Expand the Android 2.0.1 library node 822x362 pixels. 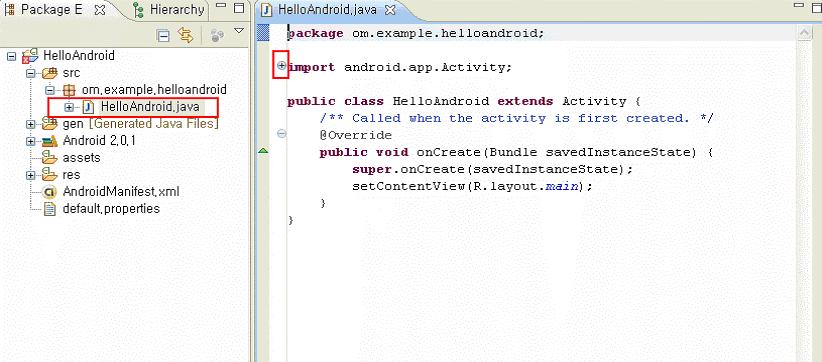[x=30, y=141]
